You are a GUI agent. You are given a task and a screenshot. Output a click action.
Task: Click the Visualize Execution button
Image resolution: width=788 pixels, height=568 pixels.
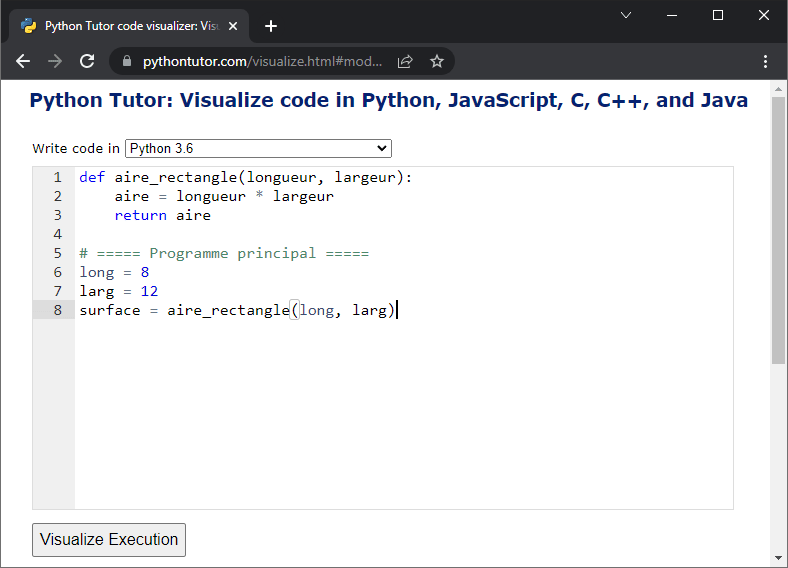point(109,540)
